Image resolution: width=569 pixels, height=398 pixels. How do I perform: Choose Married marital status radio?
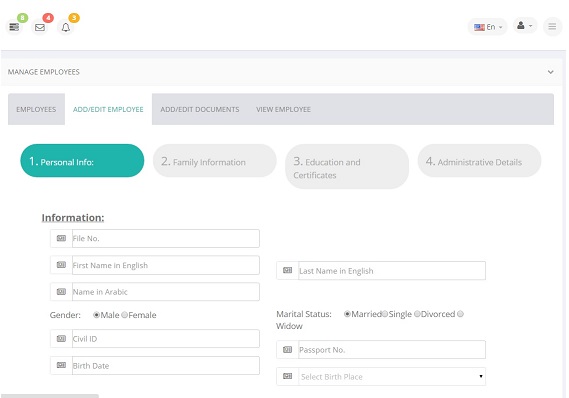point(347,314)
